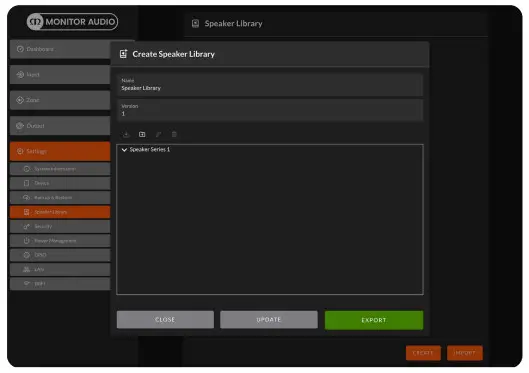The image size is (529, 373).
Task: Click the Input icon in the sidebar
Action: [20, 75]
